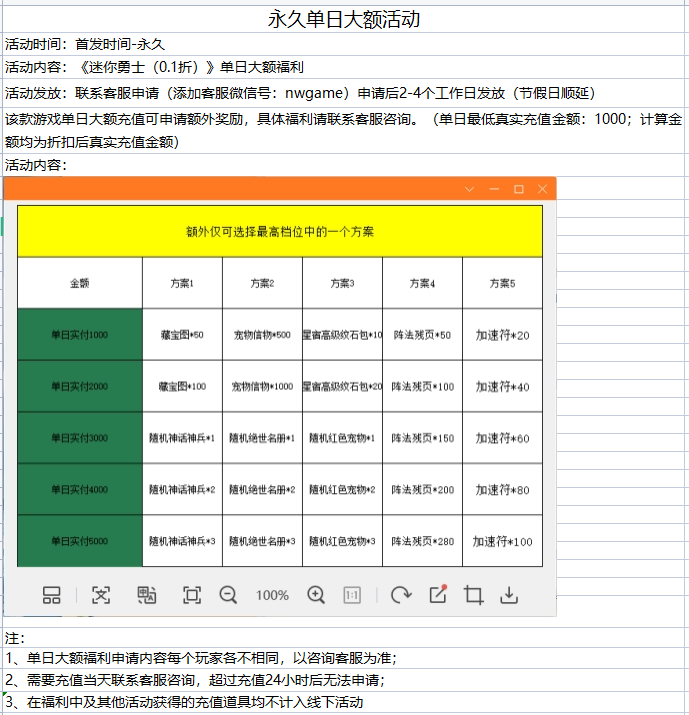Screen dimensions: 689x715
Task: Open the edit image icon
Action: coord(438,594)
